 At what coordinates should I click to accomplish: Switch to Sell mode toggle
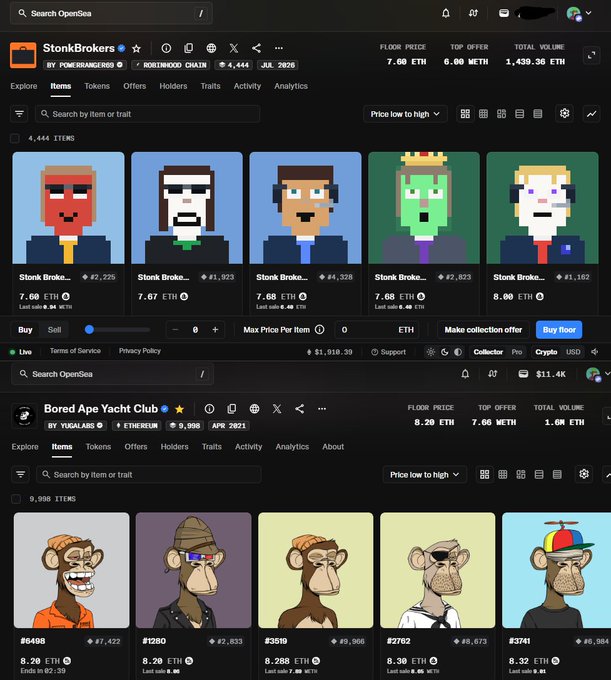54,330
